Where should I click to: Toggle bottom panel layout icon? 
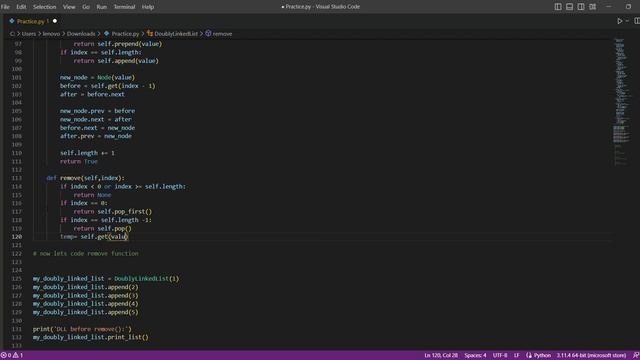(569, 7)
